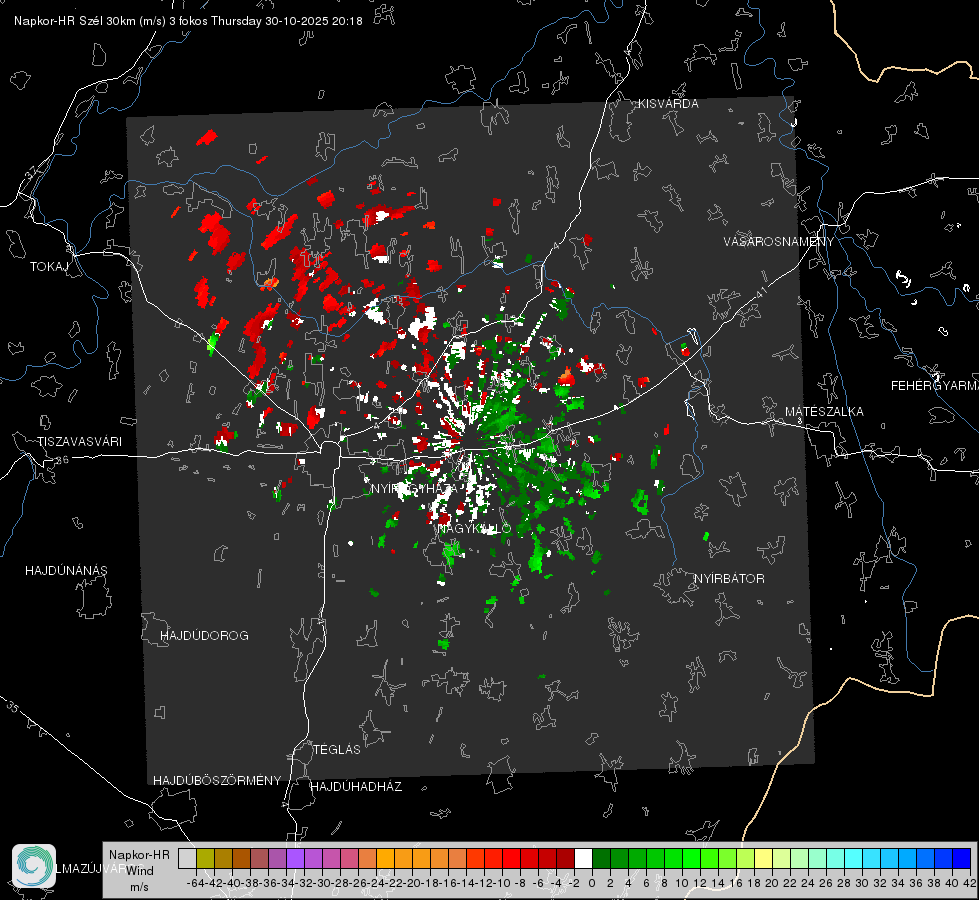The width and height of the screenshot is (979, 900).
Task: Click the -64 value on the legend scale
Action: [x=196, y=883]
